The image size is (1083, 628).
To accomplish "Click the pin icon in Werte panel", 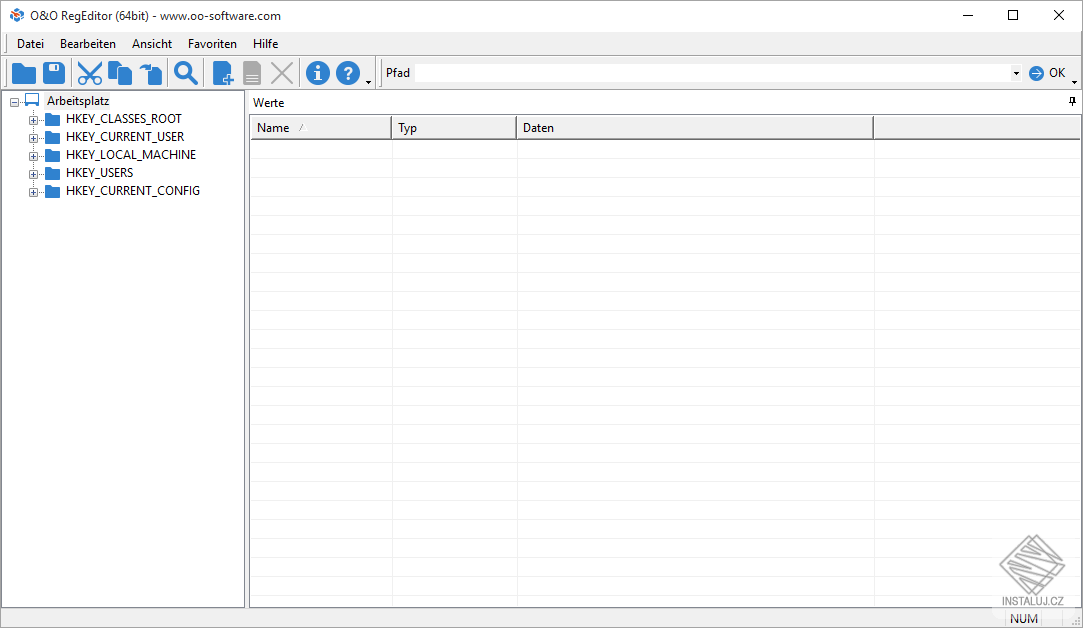I will click(1072, 102).
